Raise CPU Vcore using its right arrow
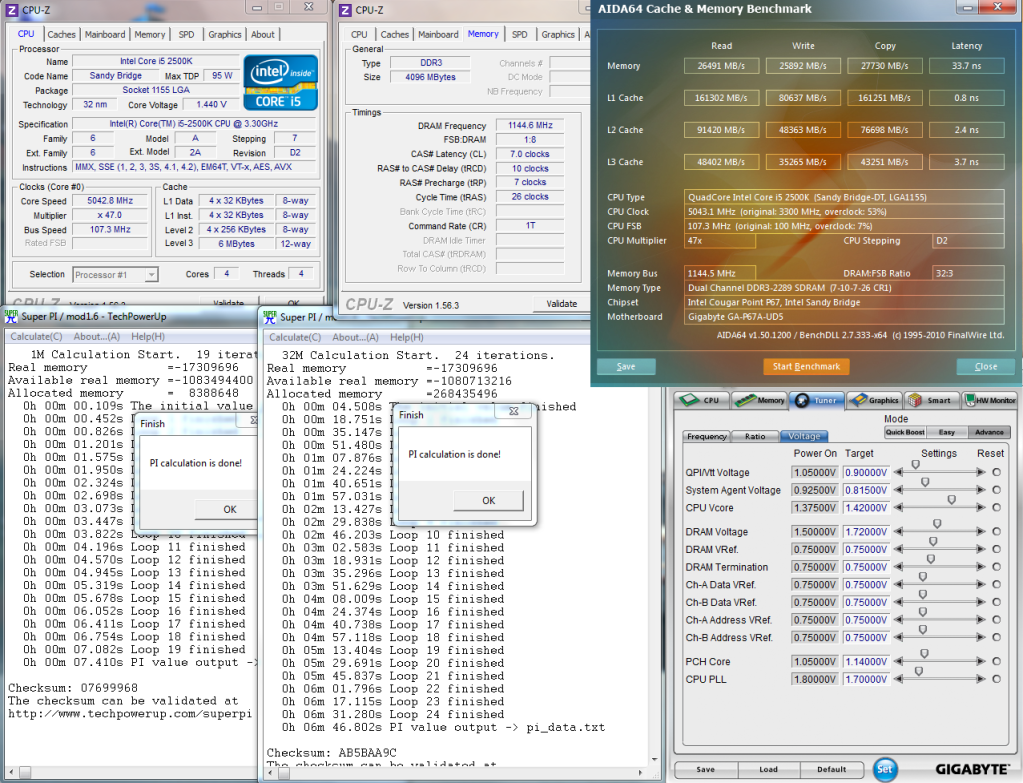The width and height of the screenshot is (1023, 783). (x=981, y=508)
